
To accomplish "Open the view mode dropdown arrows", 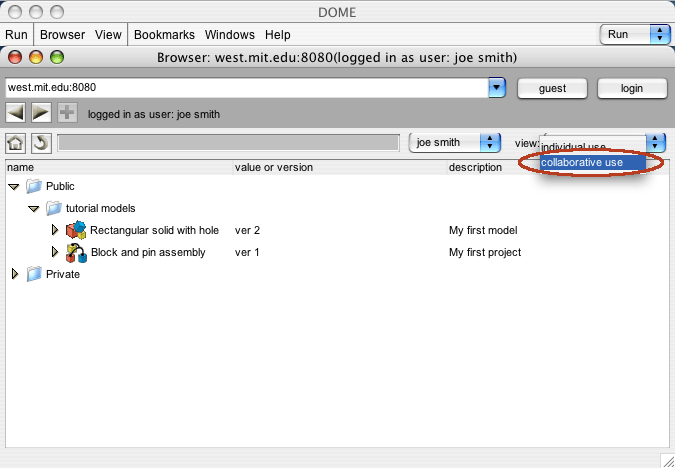I will point(655,143).
